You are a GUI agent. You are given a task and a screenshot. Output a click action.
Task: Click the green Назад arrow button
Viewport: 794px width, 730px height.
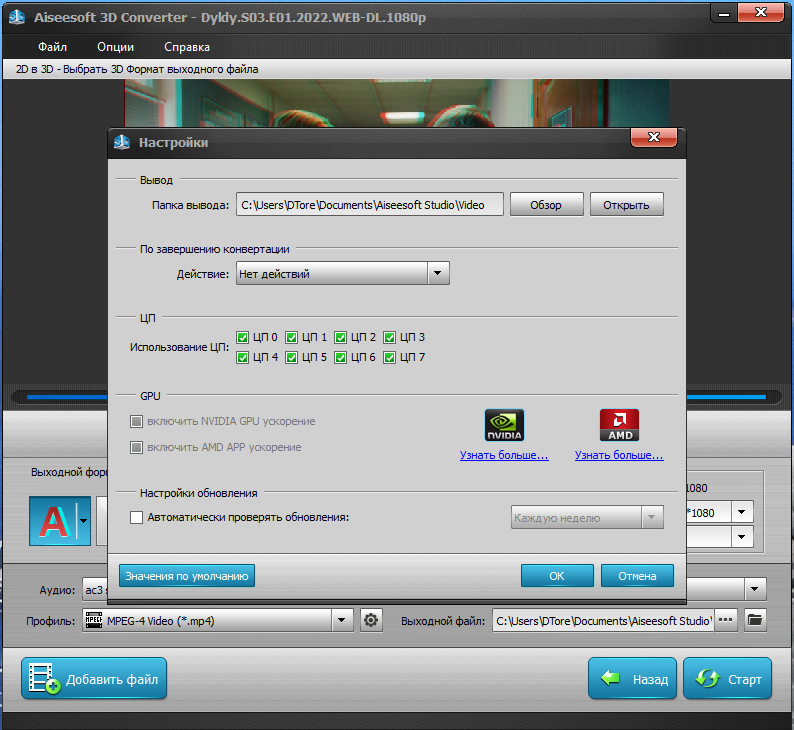tap(632, 678)
